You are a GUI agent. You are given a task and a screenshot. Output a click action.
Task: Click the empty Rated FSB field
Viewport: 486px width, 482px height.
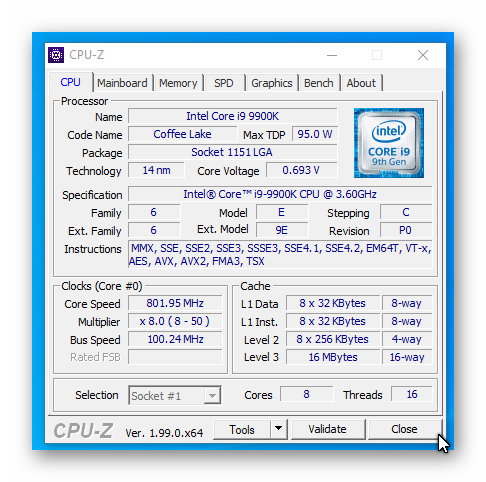click(175, 357)
